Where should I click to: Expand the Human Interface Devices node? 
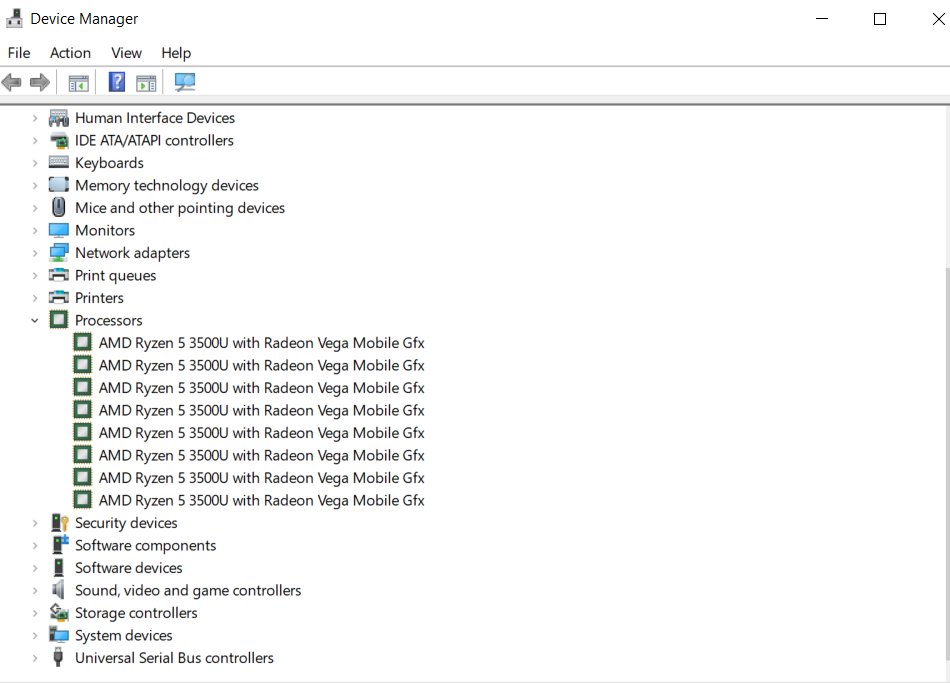click(x=35, y=118)
